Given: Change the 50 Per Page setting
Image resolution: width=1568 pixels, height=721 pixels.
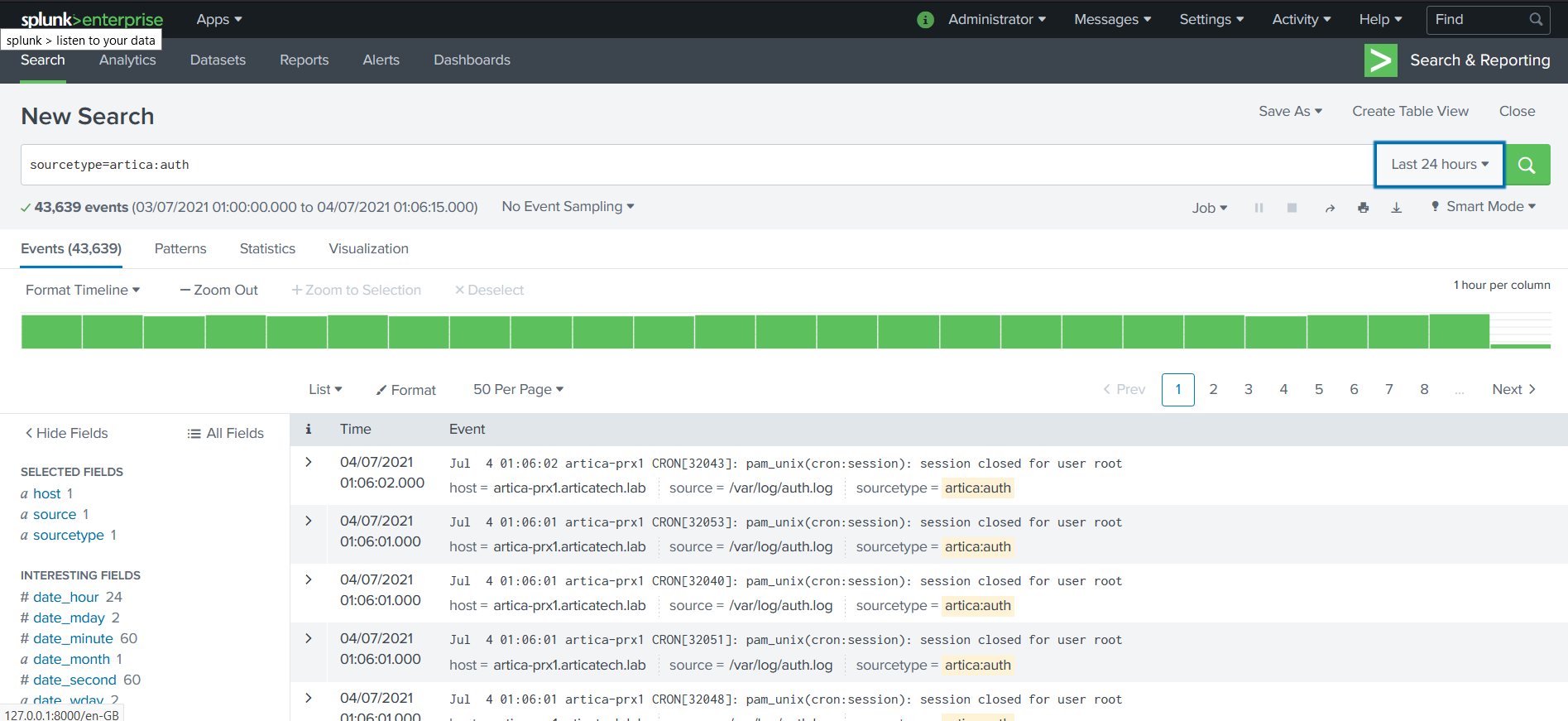Looking at the screenshot, I should (x=518, y=389).
